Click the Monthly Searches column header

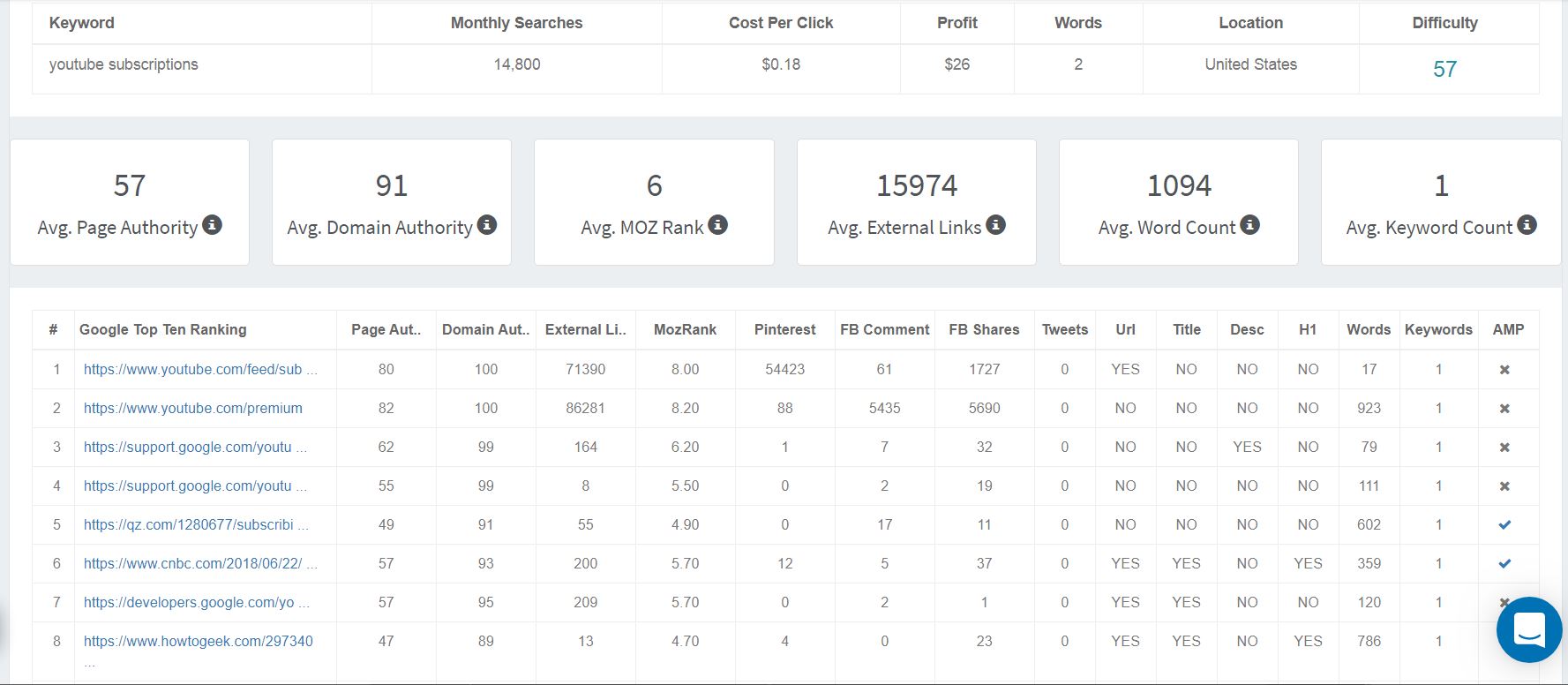(x=516, y=23)
